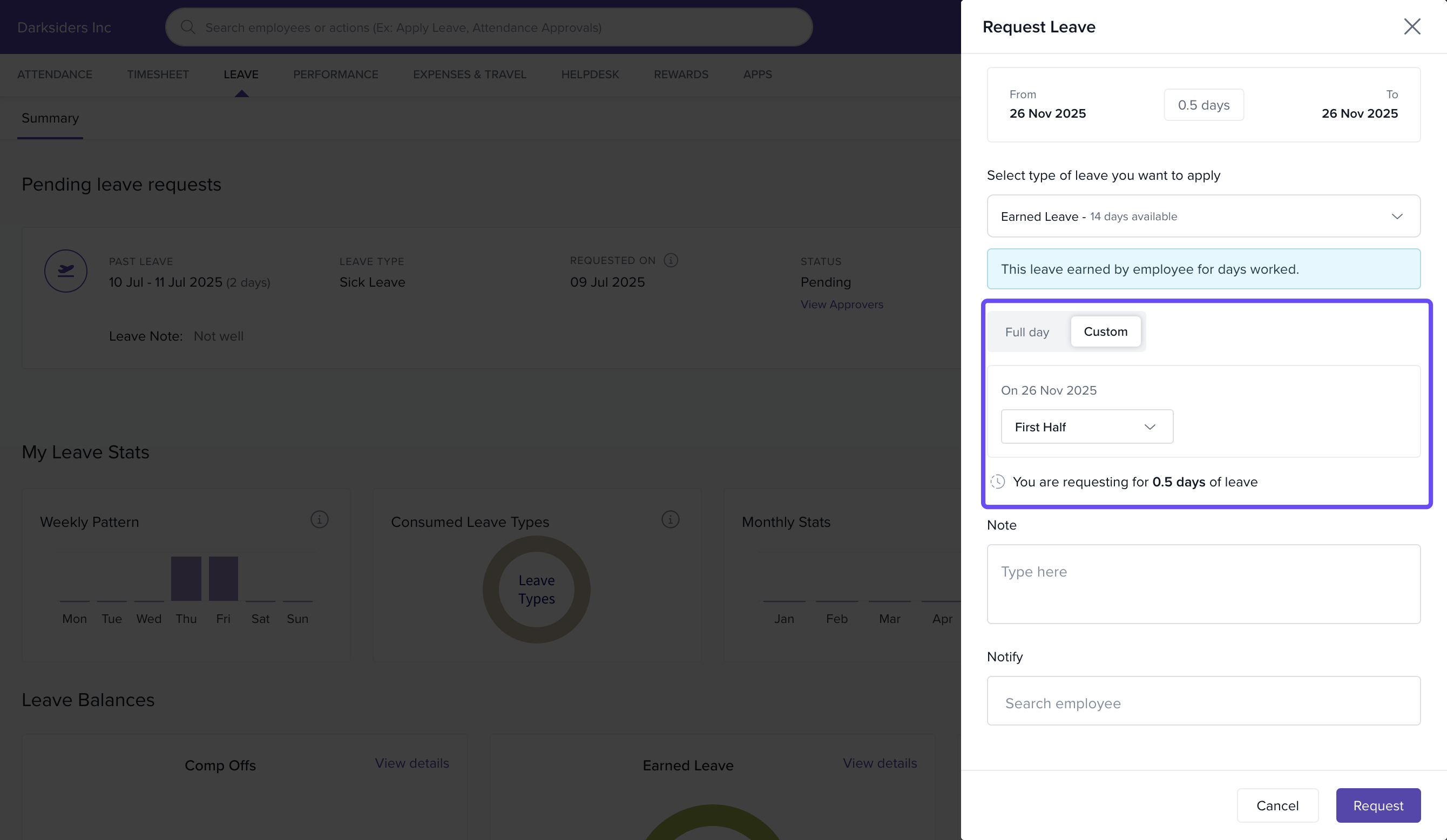Viewport: 1447px width, 840px height.
Task: Click the clock icon near requesting text
Action: click(x=998, y=482)
